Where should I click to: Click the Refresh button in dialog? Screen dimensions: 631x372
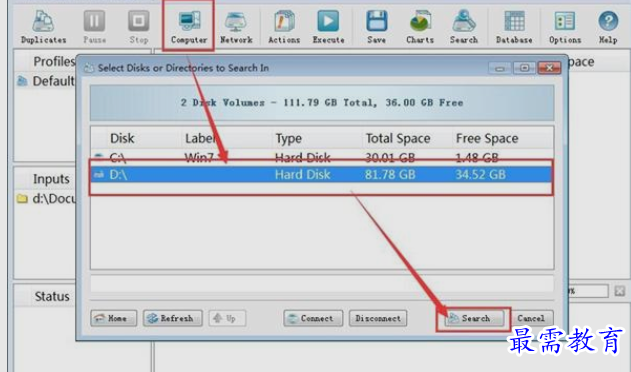(173, 318)
